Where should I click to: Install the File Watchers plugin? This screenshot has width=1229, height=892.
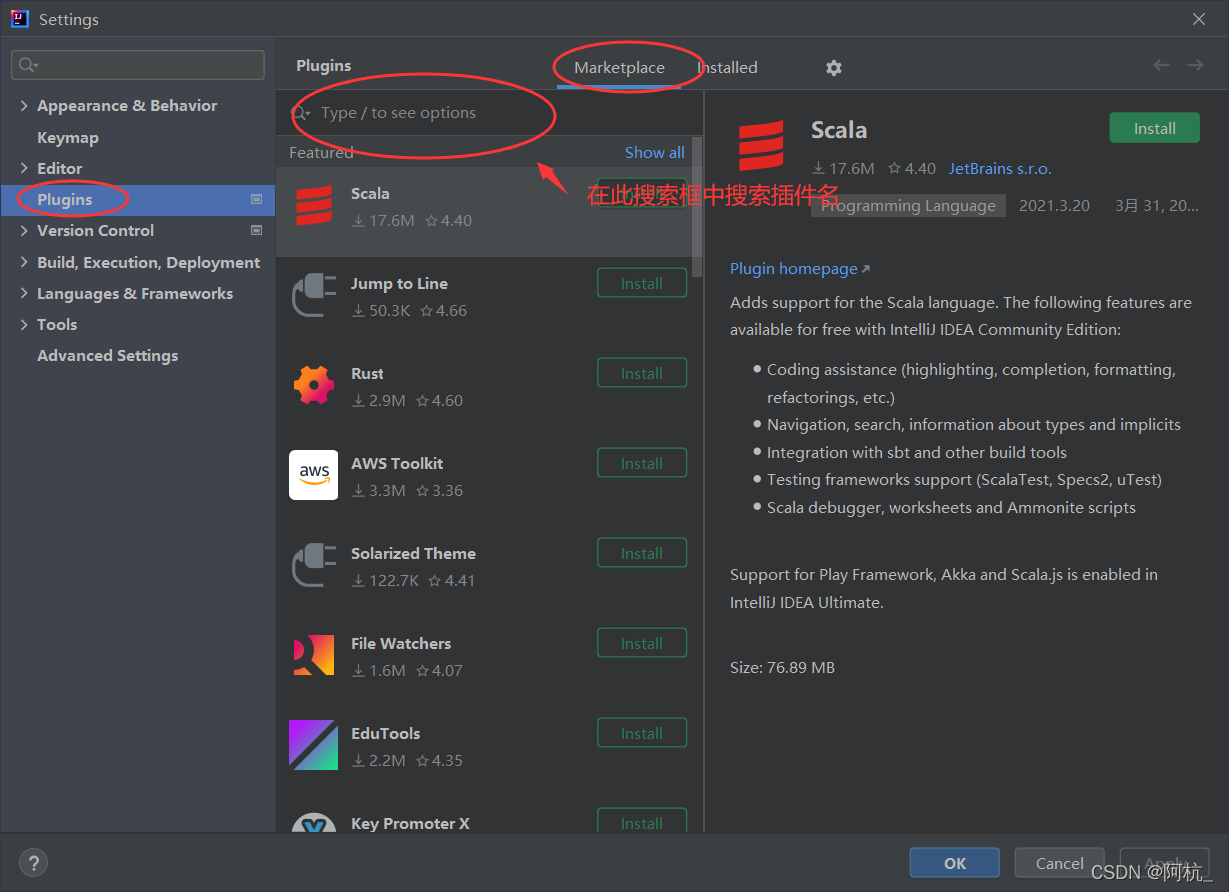tap(642, 643)
